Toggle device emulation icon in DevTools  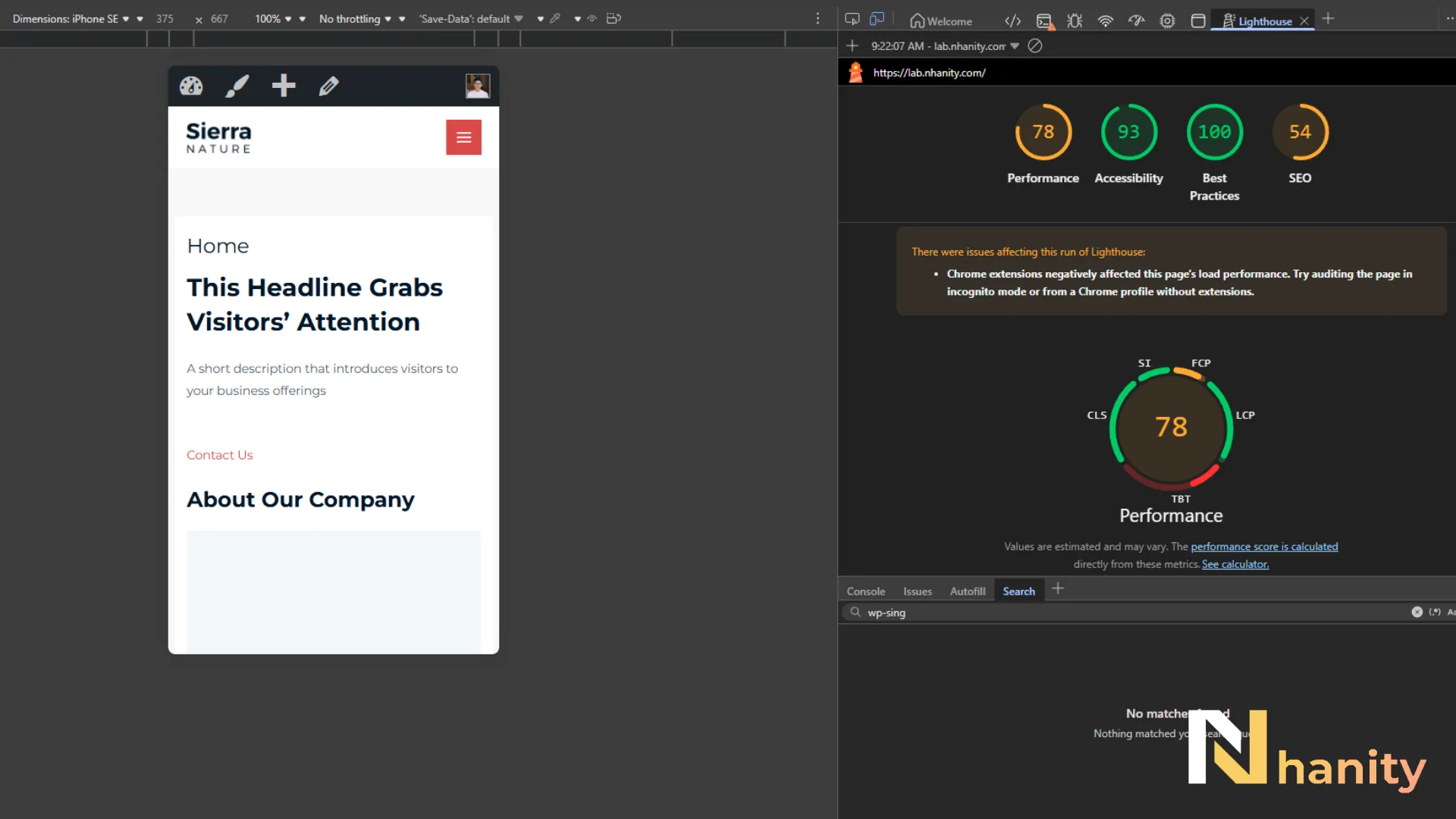tap(877, 20)
